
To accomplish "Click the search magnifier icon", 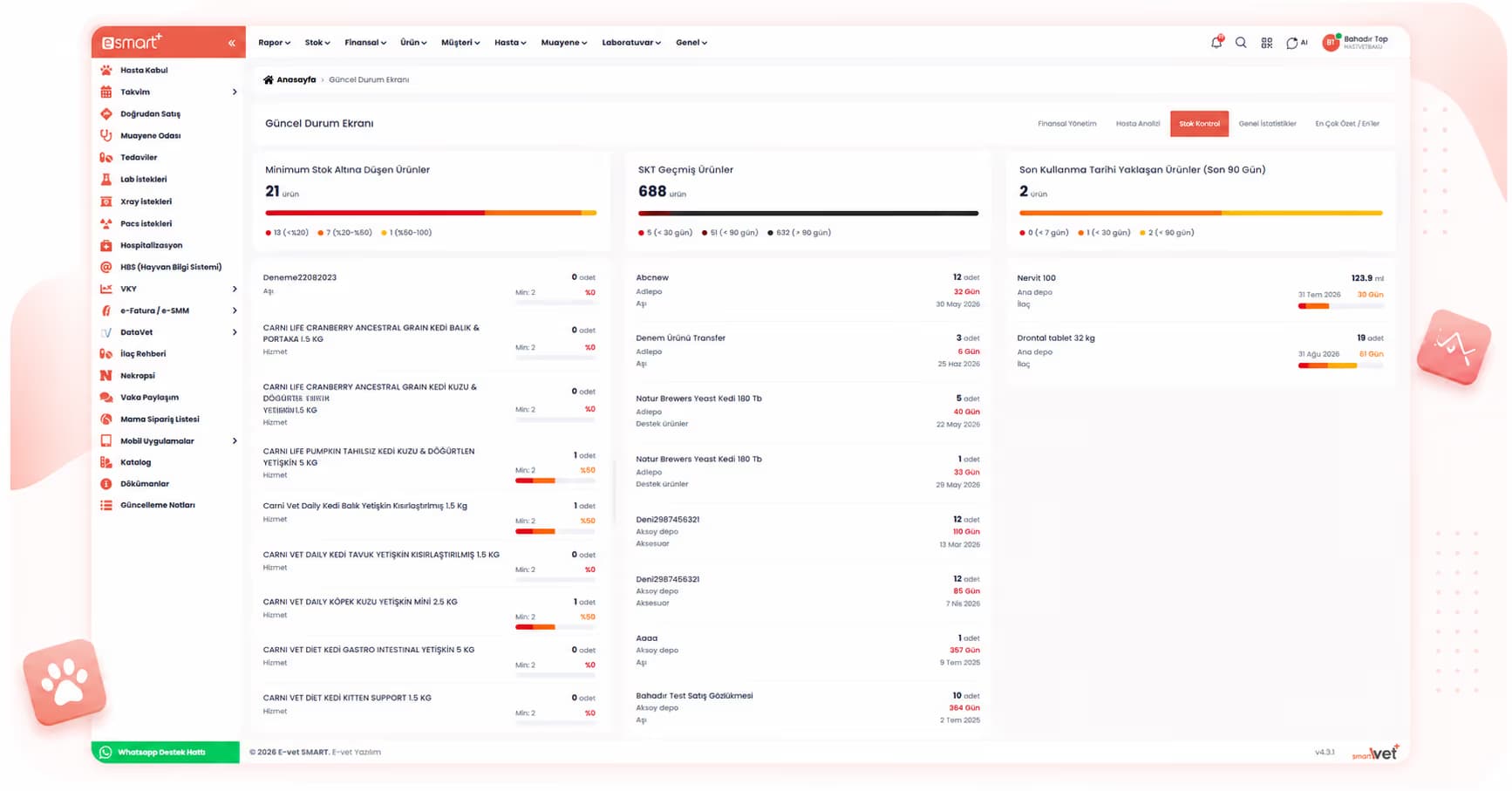I will (x=1241, y=42).
